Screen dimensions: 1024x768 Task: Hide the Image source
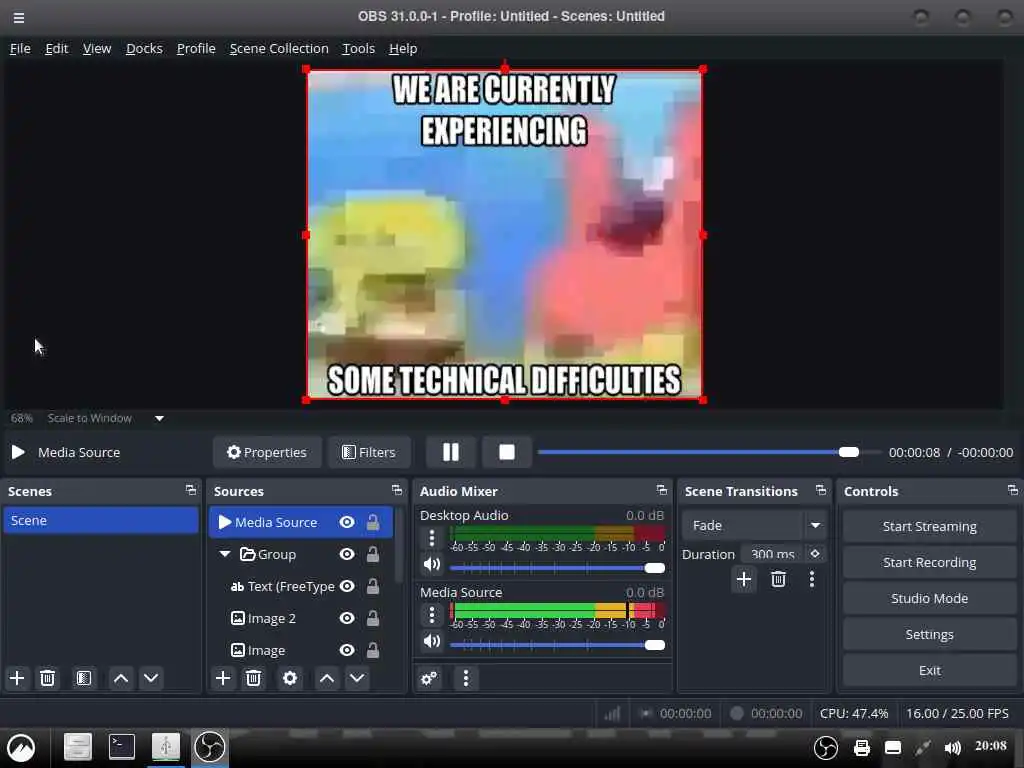pos(347,650)
